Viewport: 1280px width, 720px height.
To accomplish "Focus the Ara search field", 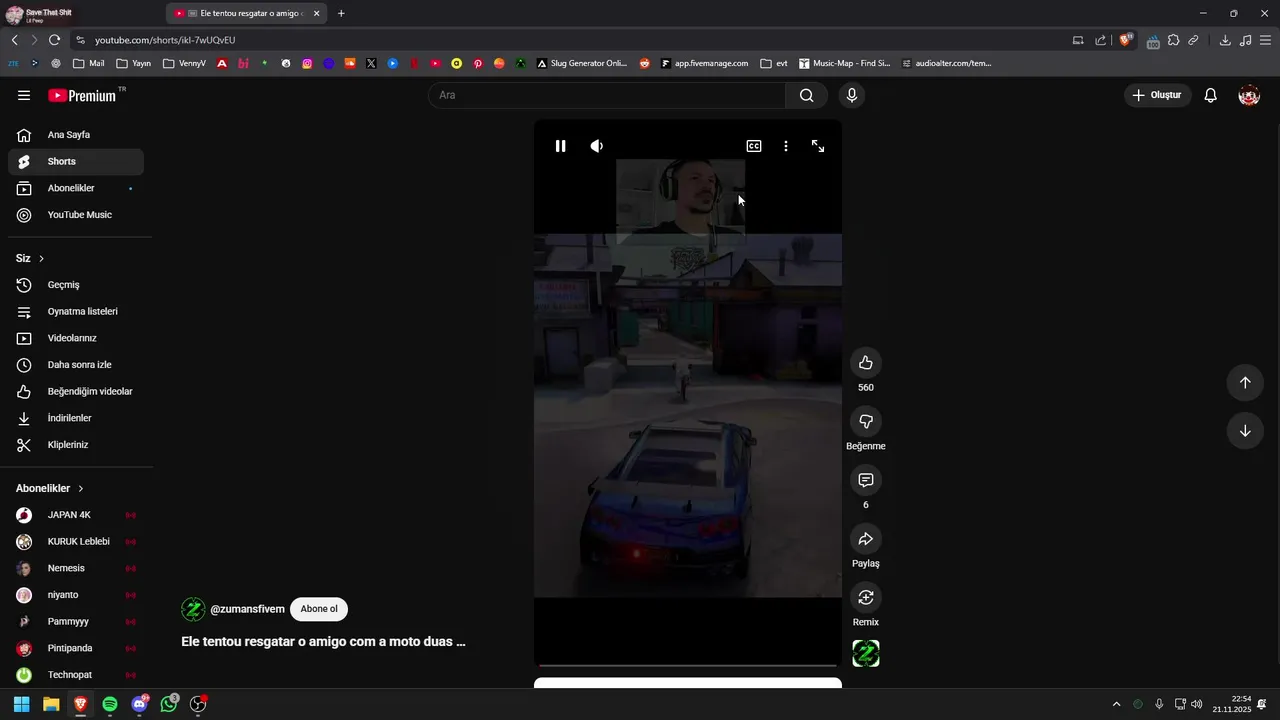I will click(608, 95).
